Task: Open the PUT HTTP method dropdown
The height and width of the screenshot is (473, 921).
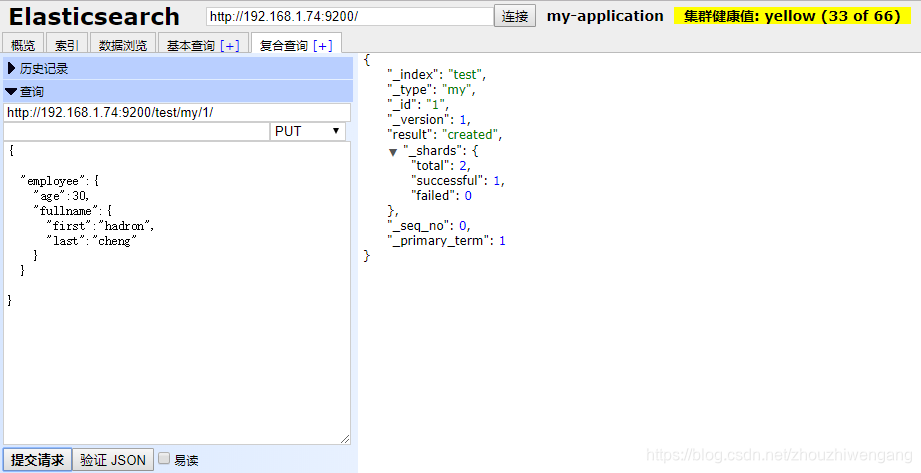Action: click(308, 131)
